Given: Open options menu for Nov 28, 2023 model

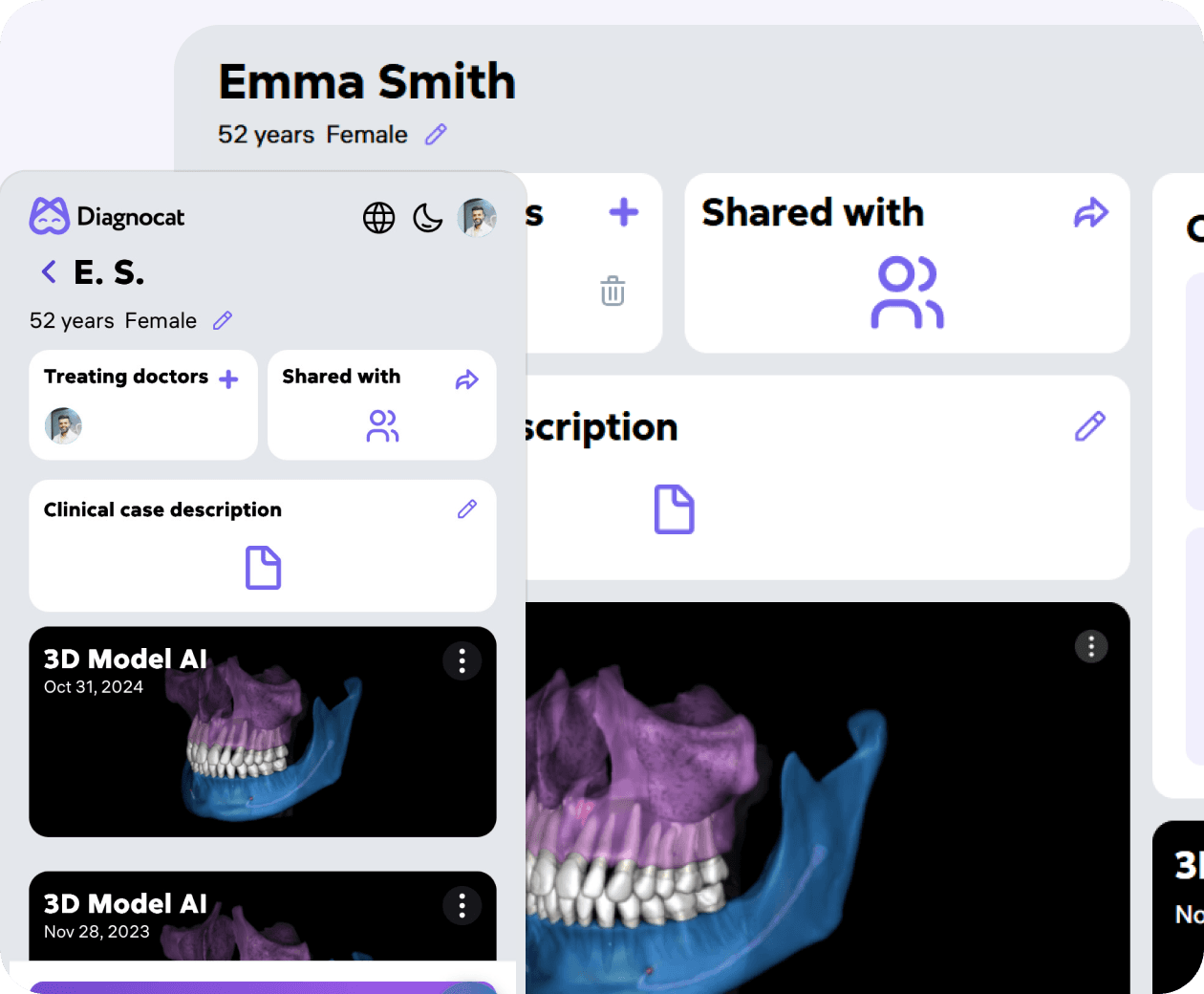Looking at the screenshot, I should click(462, 905).
